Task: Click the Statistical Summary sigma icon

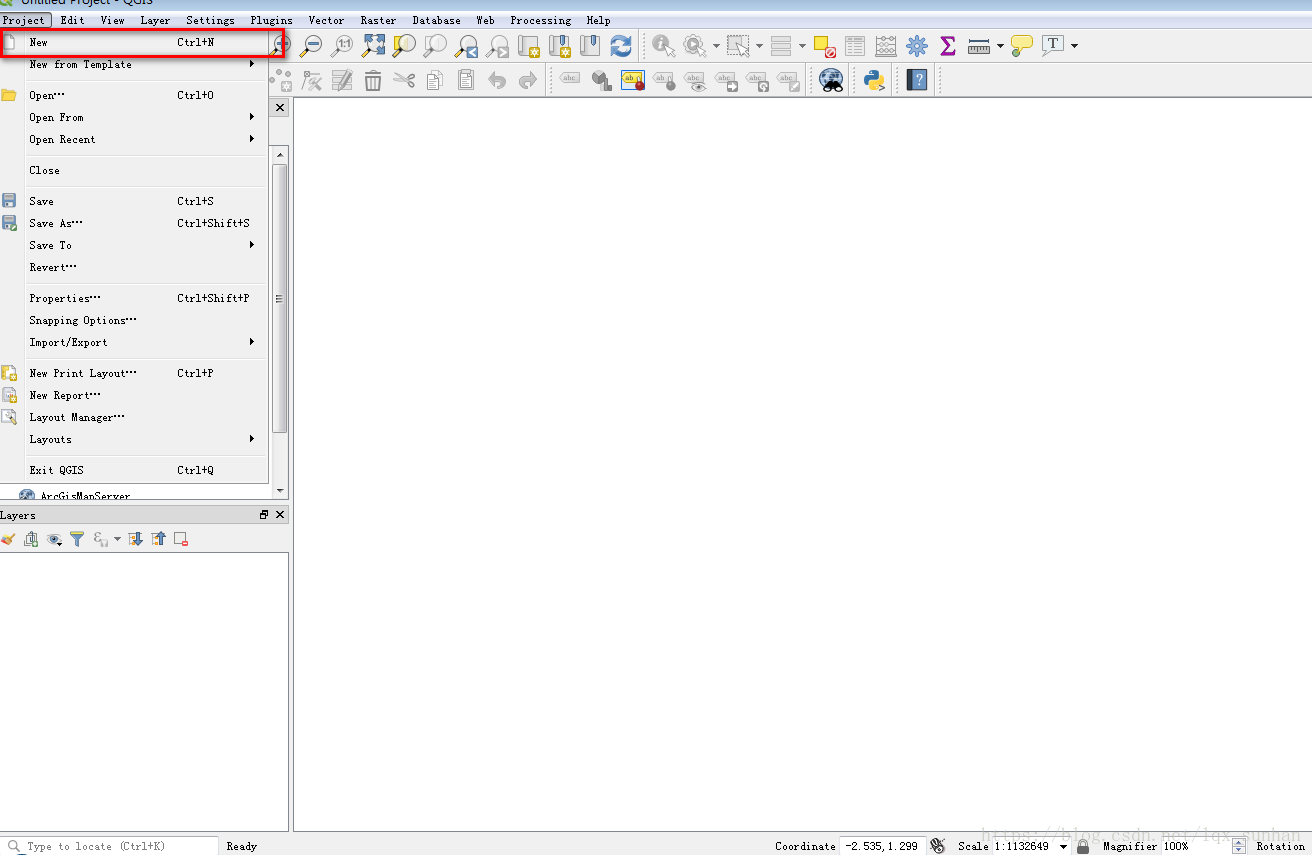Action: click(x=948, y=45)
